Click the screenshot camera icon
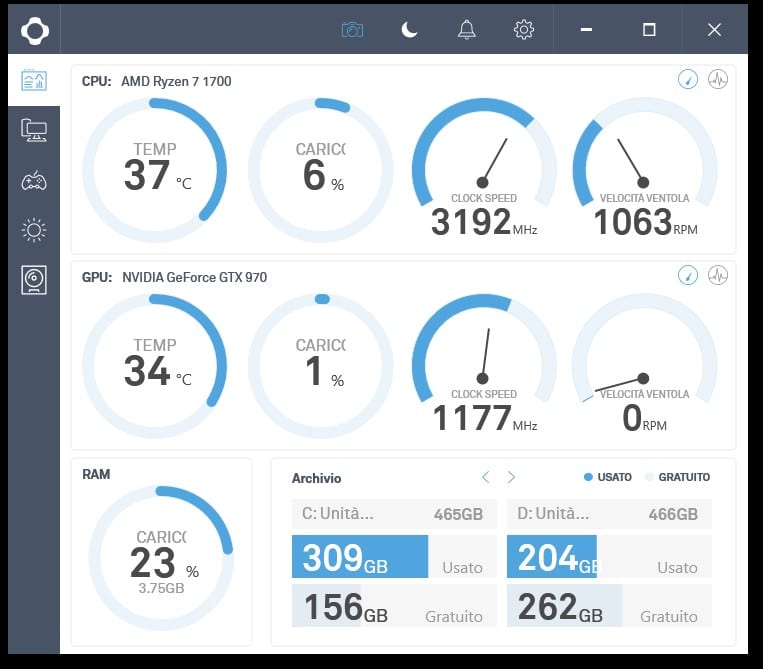This screenshot has width=763, height=669. pyautogui.click(x=352, y=30)
